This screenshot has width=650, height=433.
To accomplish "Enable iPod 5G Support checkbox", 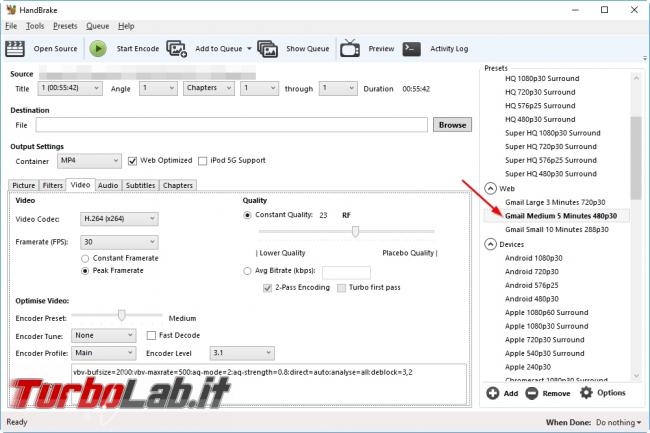I will click(202, 161).
